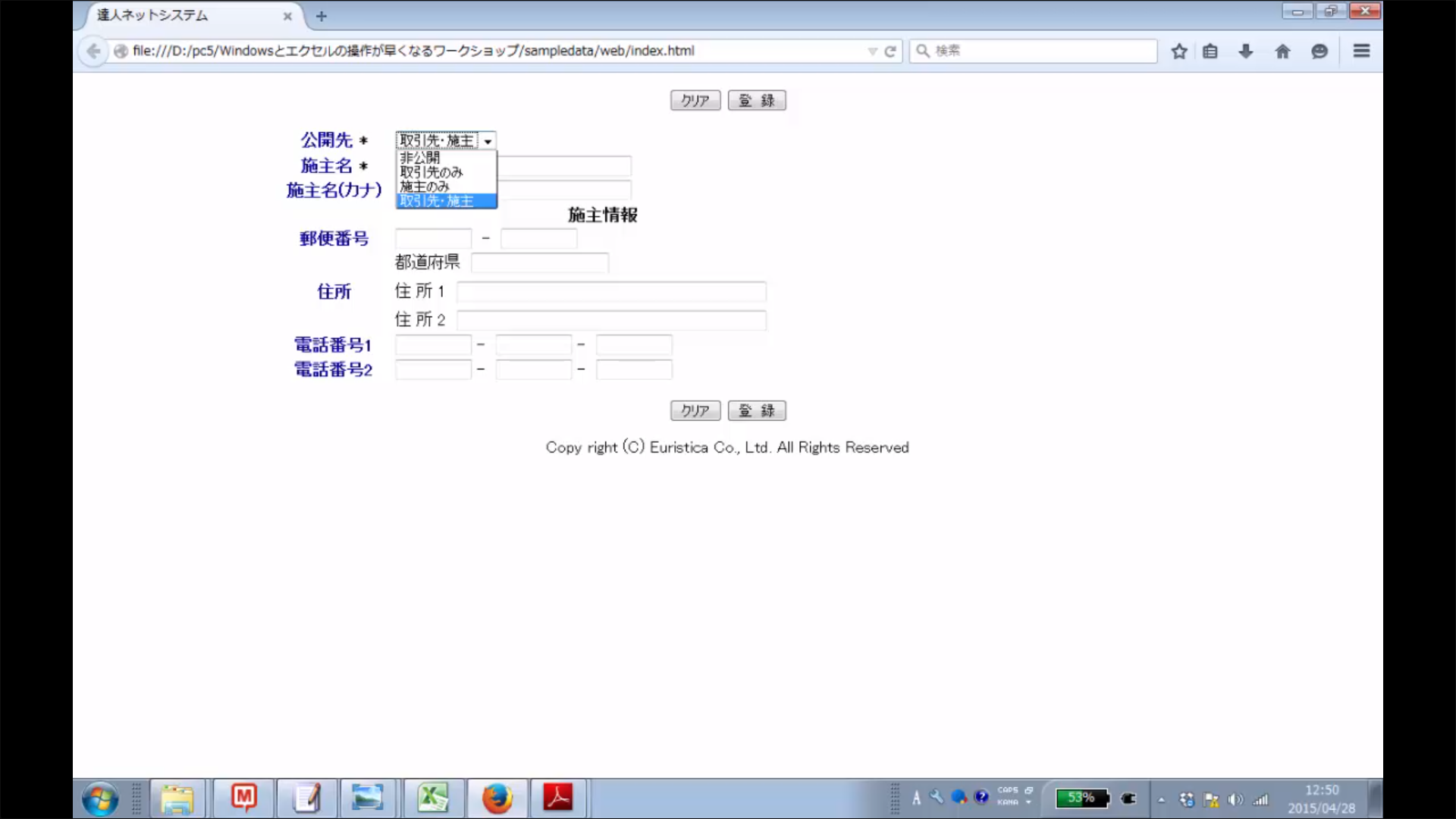Expand the URL bar history dropdown arrow
Screen dimensions: 1456x819
click(872, 52)
